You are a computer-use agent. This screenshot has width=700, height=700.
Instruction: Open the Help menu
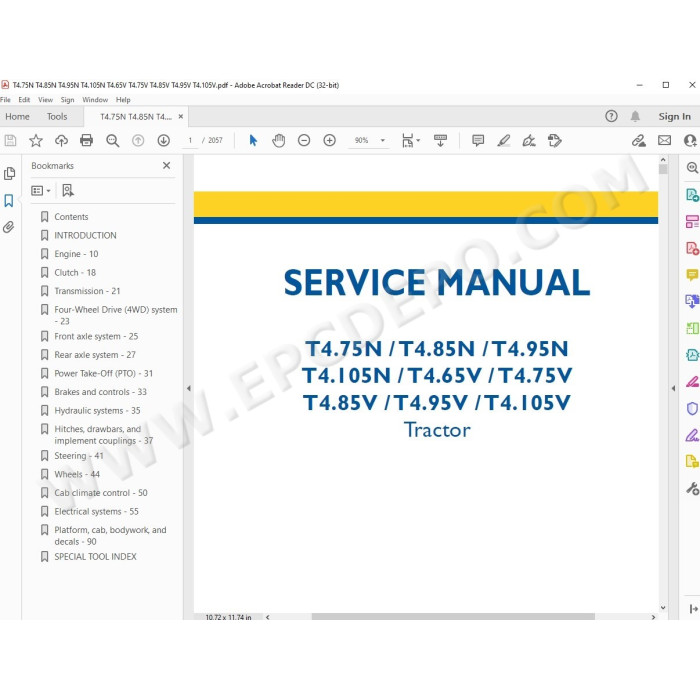(123, 100)
